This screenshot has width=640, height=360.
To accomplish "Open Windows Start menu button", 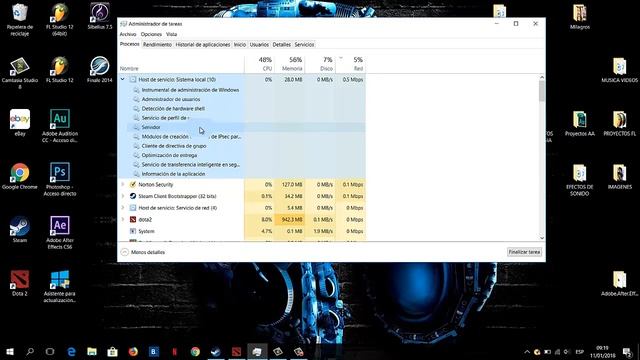I will pos(10,351).
